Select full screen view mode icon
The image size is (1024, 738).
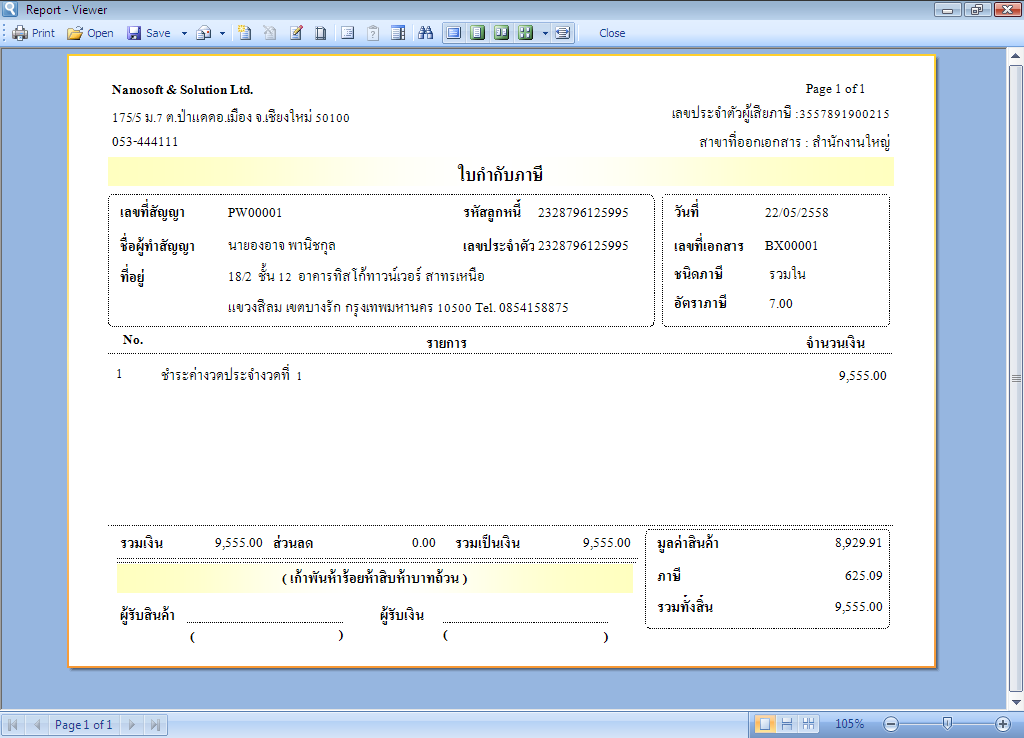pyautogui.click(x=454, y=33)
